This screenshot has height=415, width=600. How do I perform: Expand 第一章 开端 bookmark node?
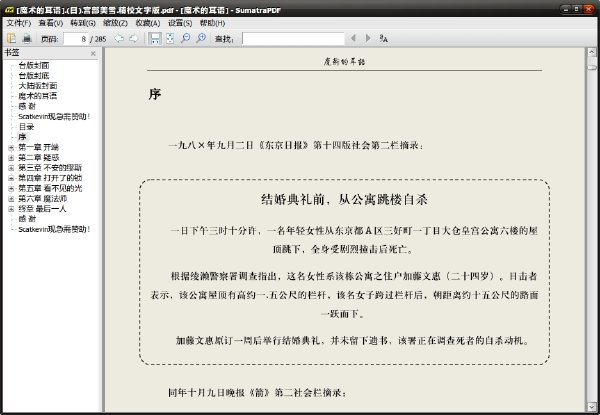pyautogui.click(x=11, y=147)
